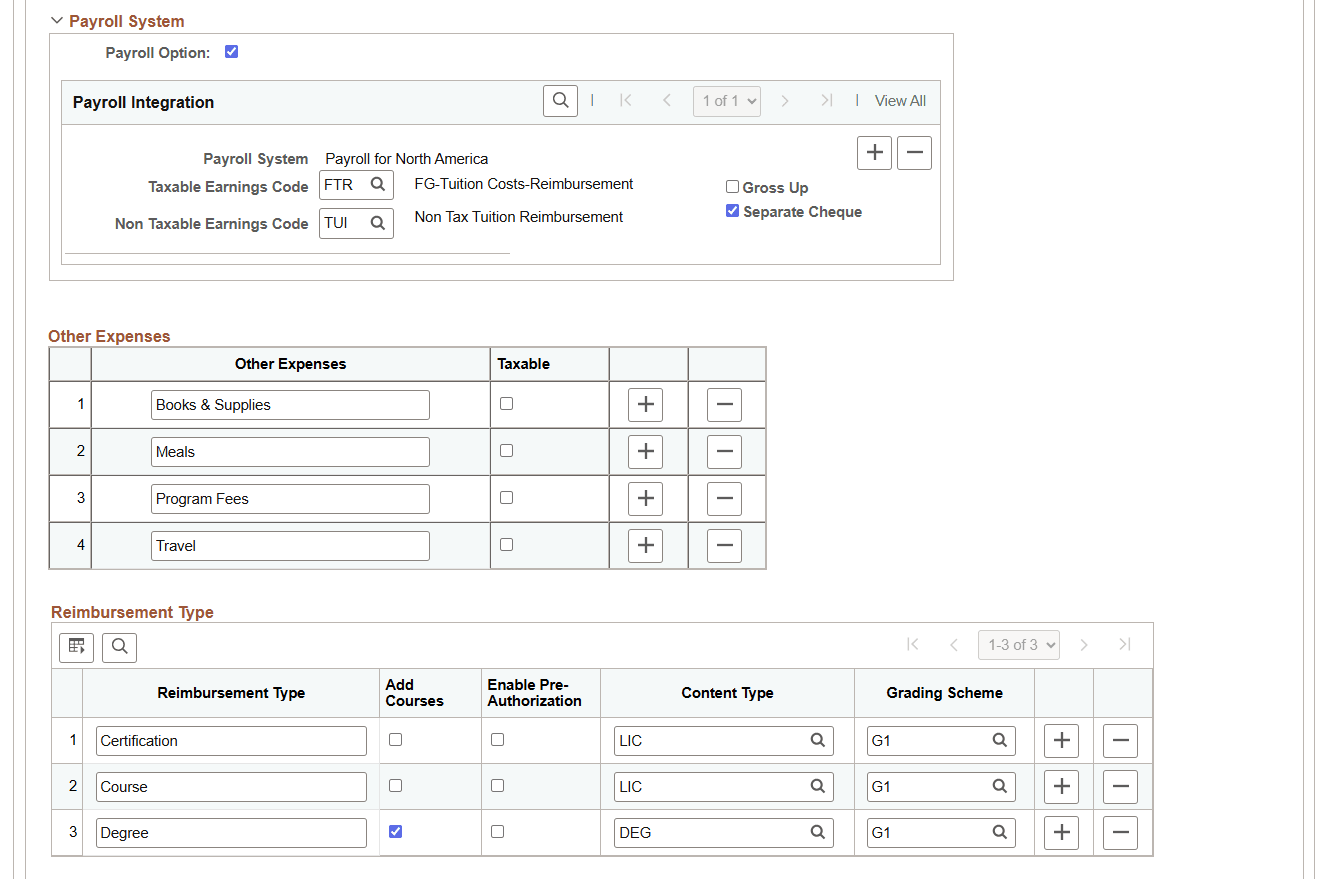1335x879 pixels.
Task: Edit the Program Fees expense field
Action: 290,499
